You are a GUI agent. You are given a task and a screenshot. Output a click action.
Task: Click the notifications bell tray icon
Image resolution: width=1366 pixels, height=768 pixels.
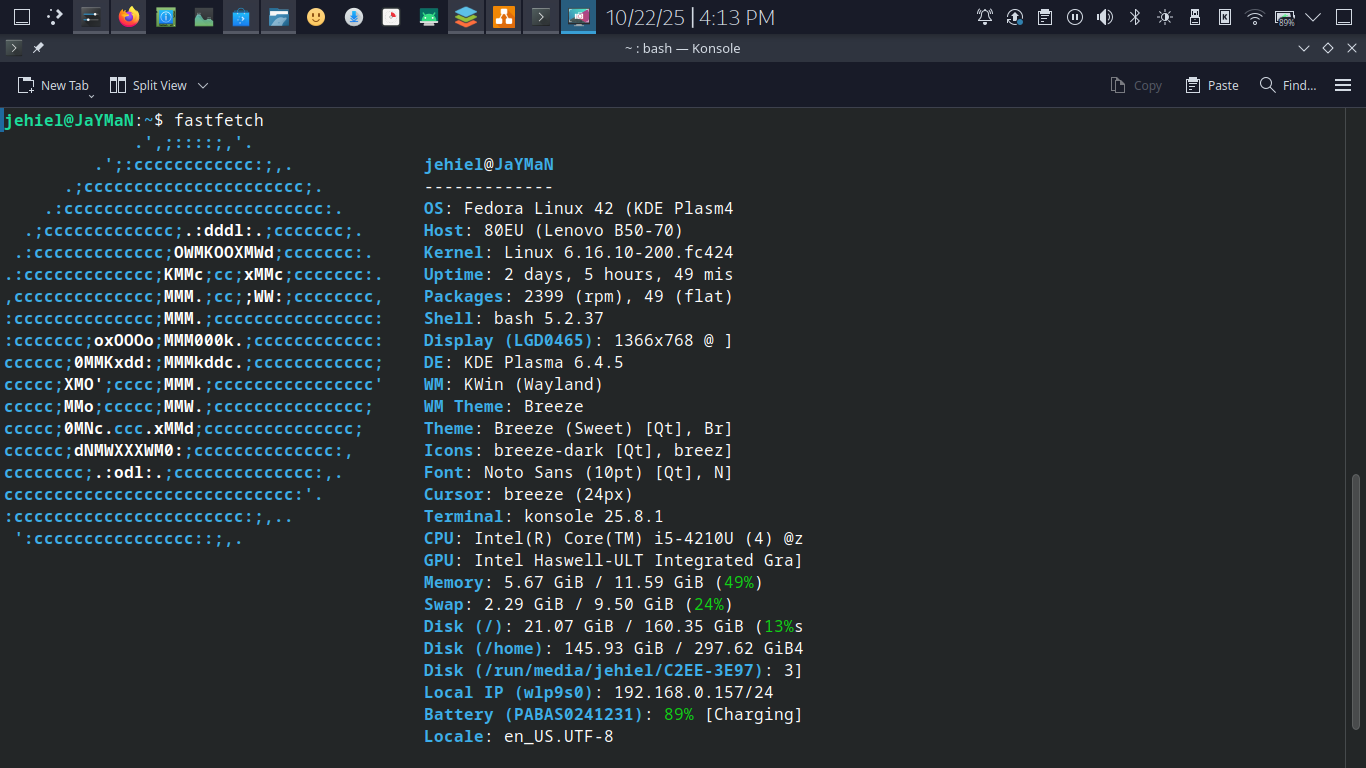tap(985, 17)
